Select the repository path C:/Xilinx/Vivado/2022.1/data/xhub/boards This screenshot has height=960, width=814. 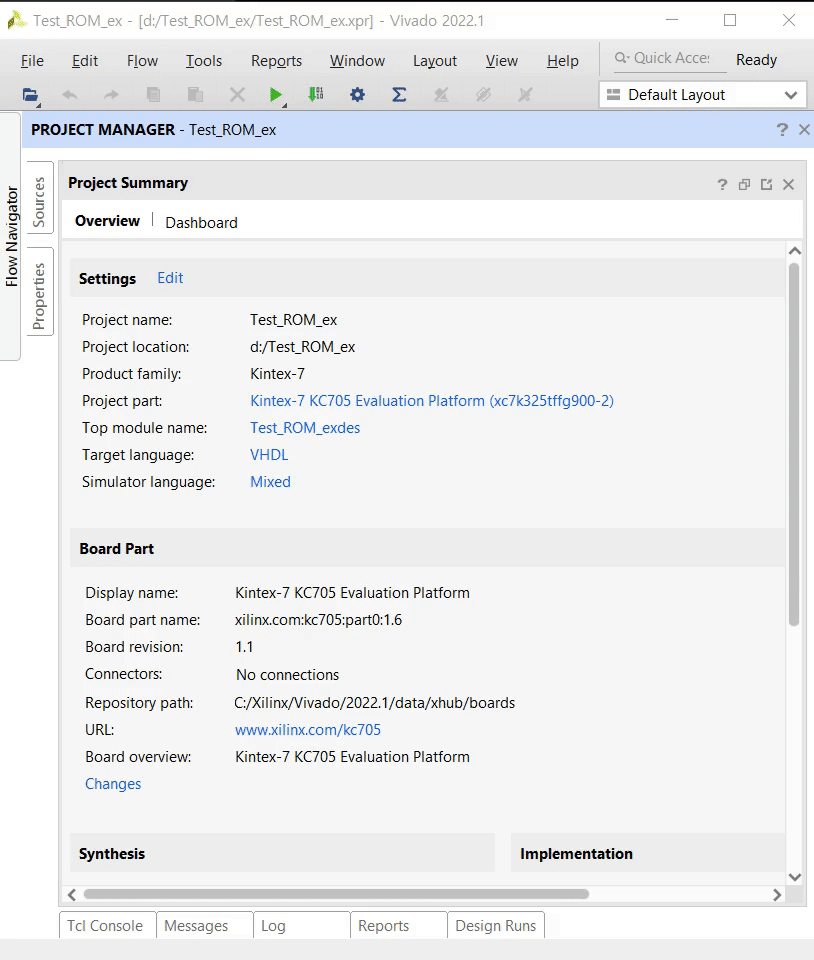point(375,703)
